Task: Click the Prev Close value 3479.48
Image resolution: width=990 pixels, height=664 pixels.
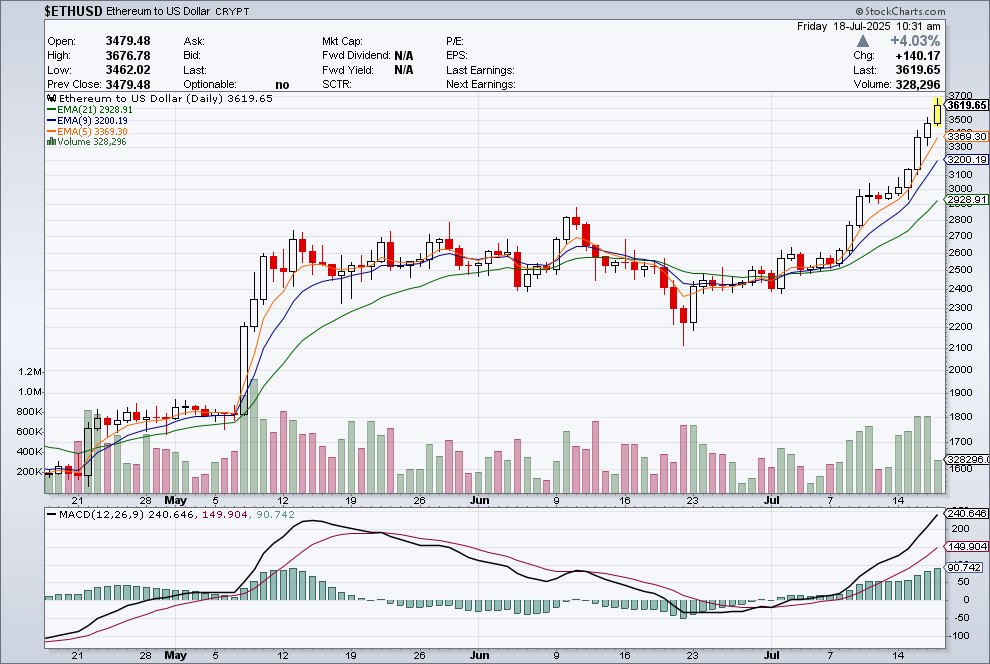Action: coord(128,85)
